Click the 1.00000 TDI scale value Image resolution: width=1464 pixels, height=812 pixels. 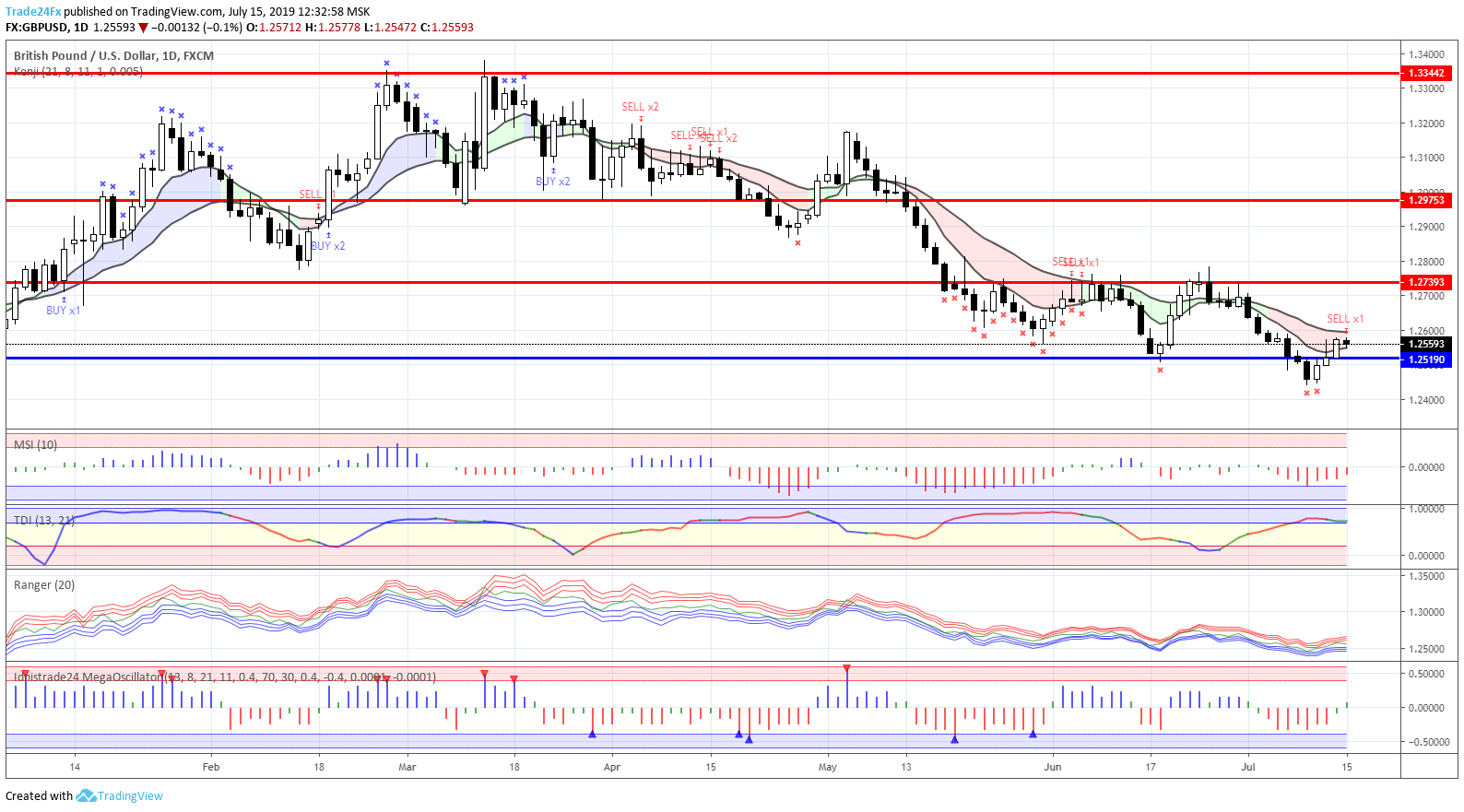tap(1425, 509)
